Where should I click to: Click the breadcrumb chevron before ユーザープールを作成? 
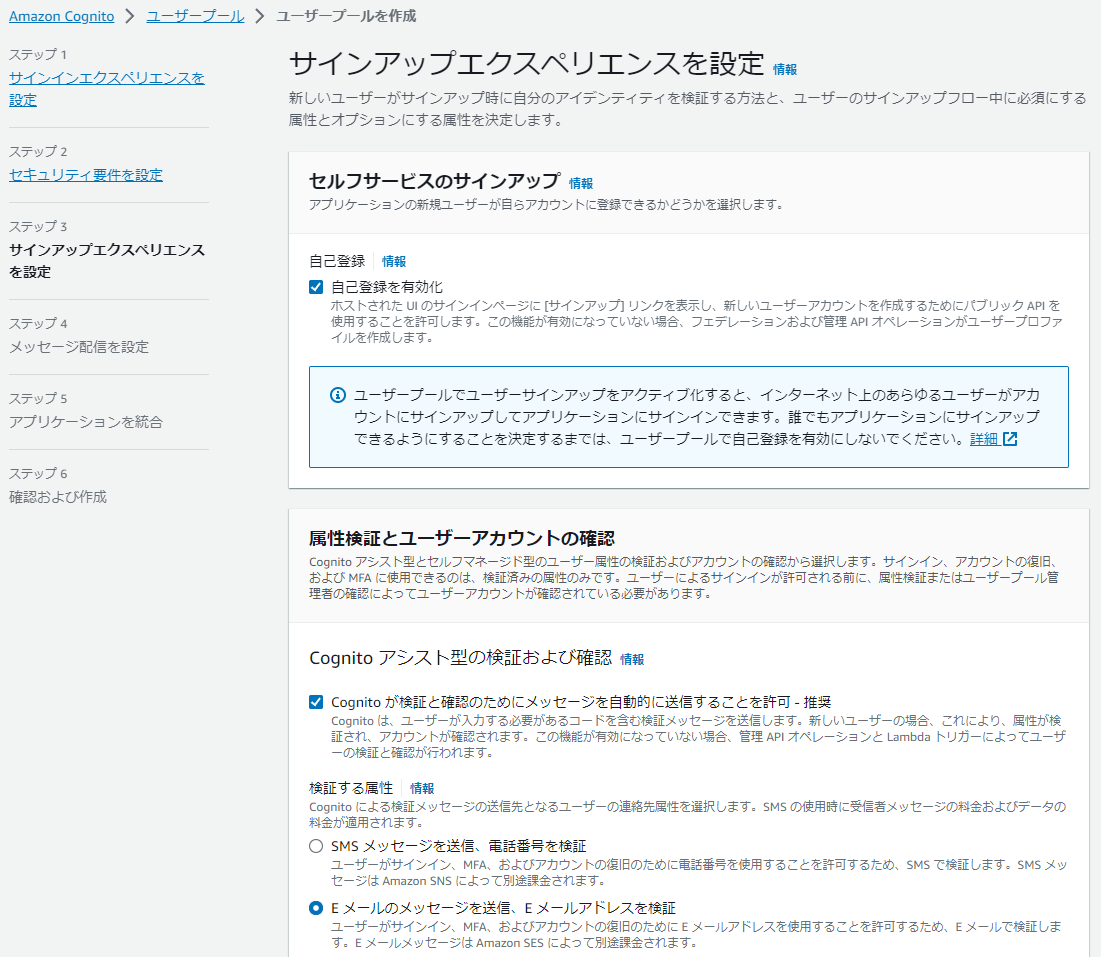coord(260,16)
